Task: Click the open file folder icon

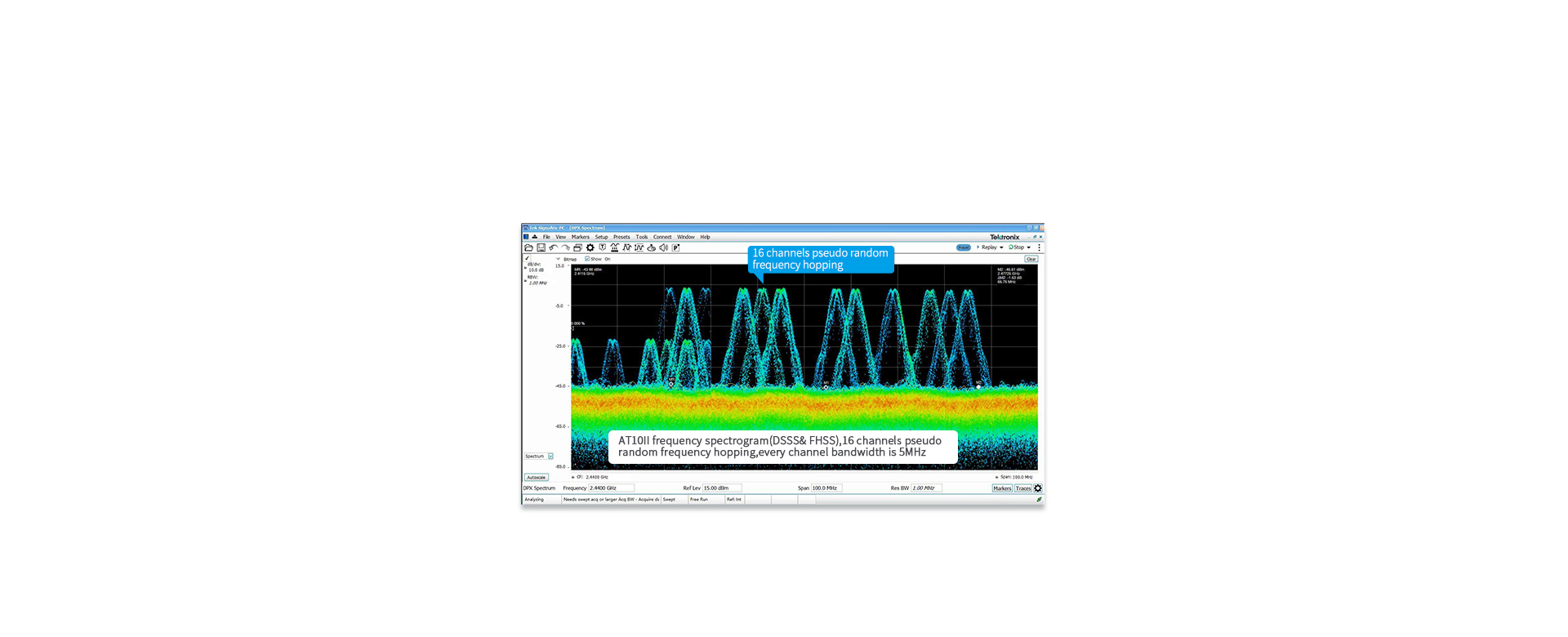Action: coord(528,247)
